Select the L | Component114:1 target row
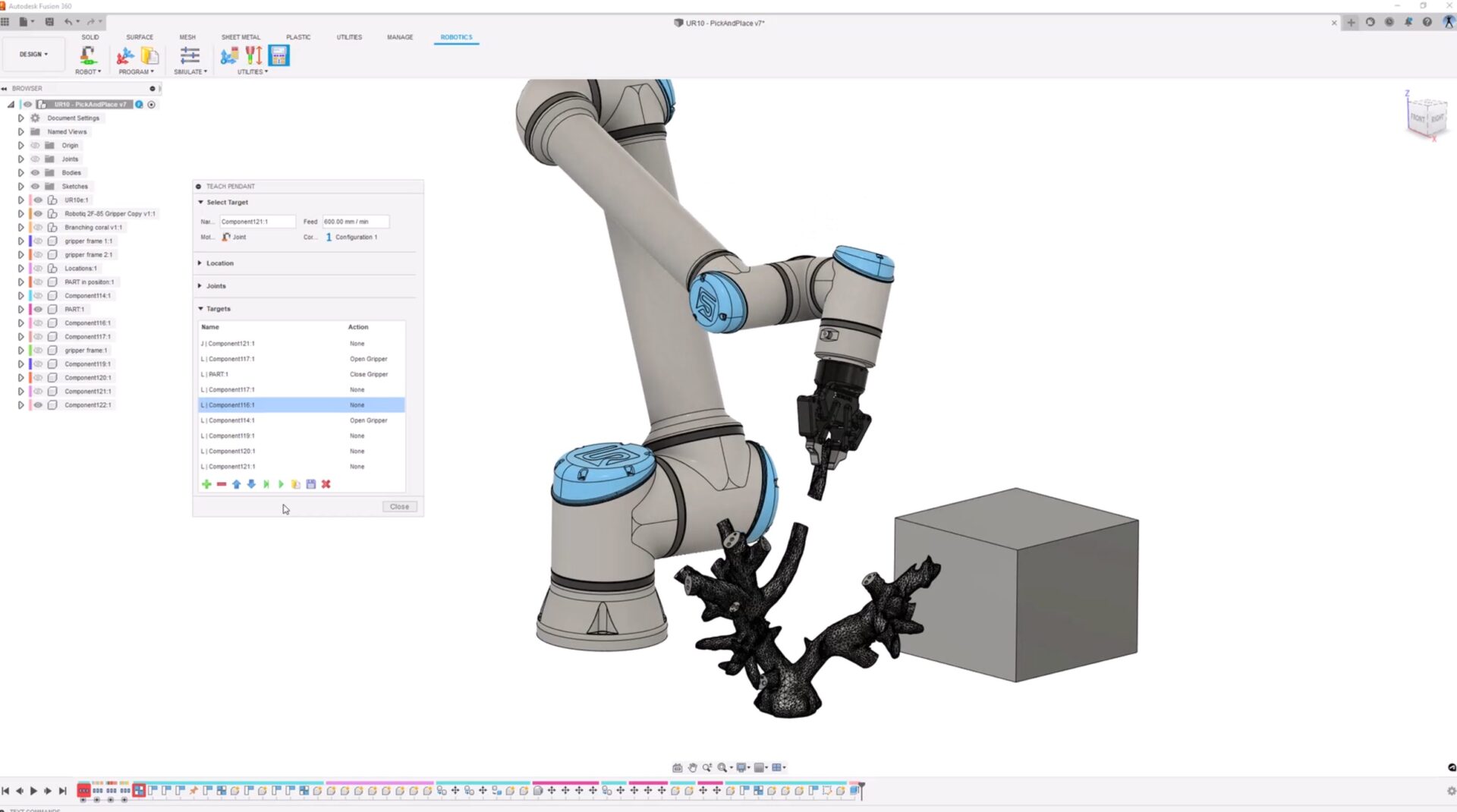 point(301,420)
